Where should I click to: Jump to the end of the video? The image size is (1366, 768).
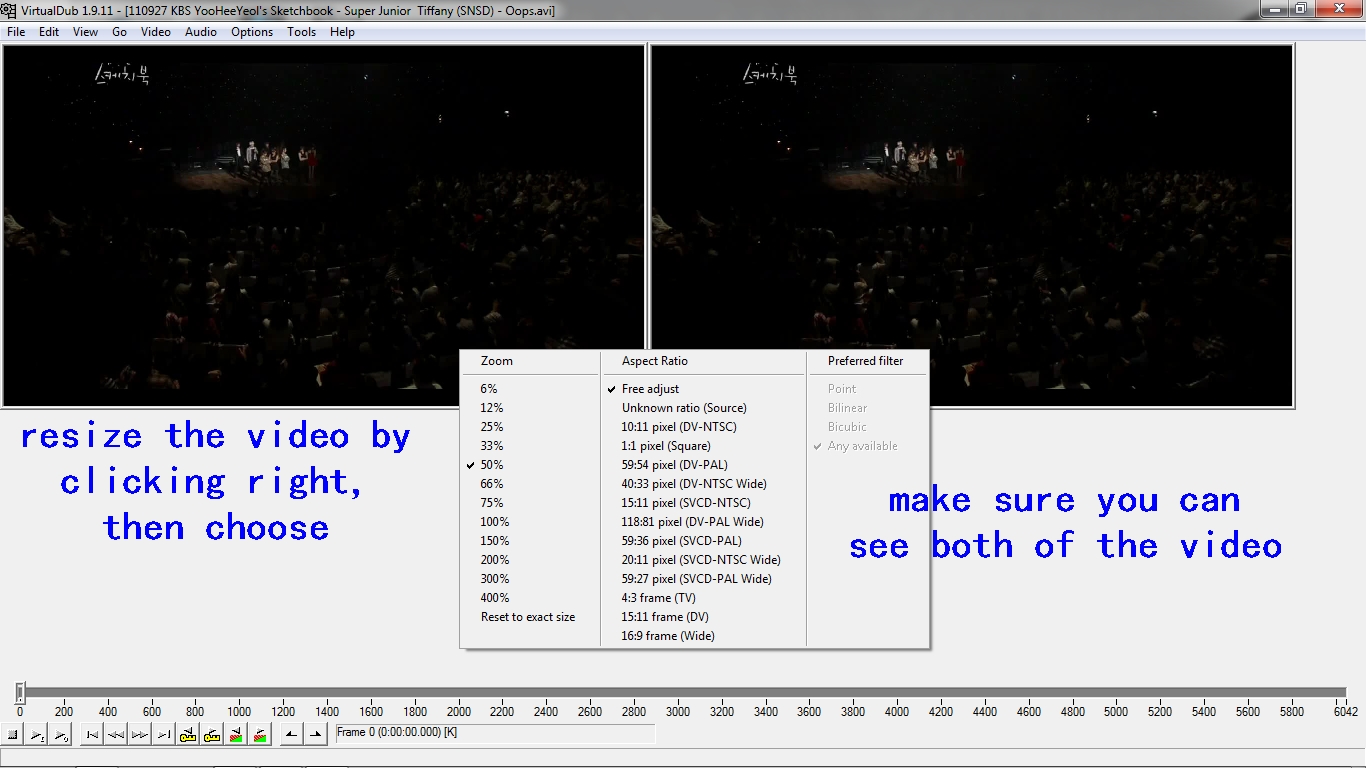tap(164, 735)
